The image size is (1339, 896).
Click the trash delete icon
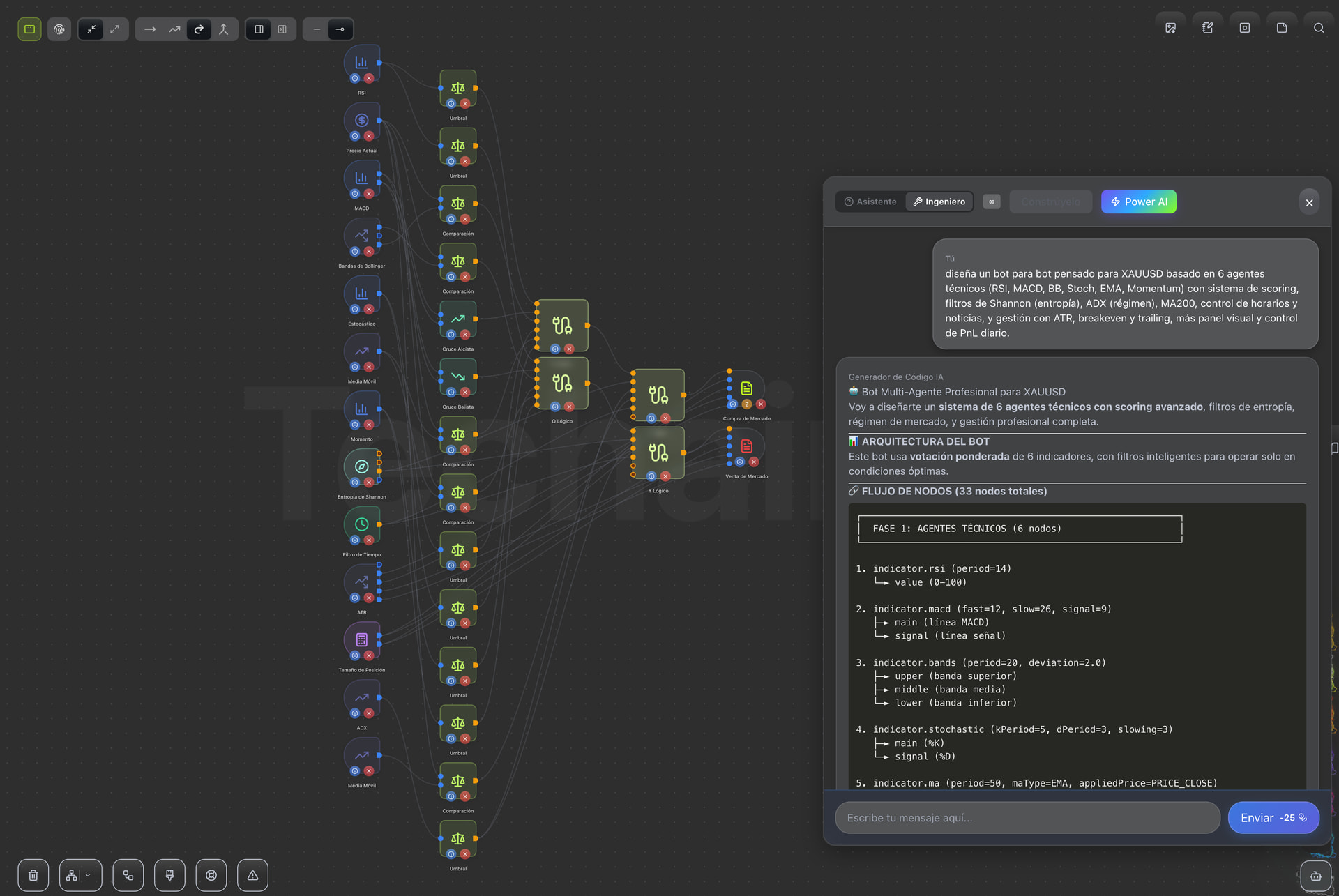(x=33, y=875)
